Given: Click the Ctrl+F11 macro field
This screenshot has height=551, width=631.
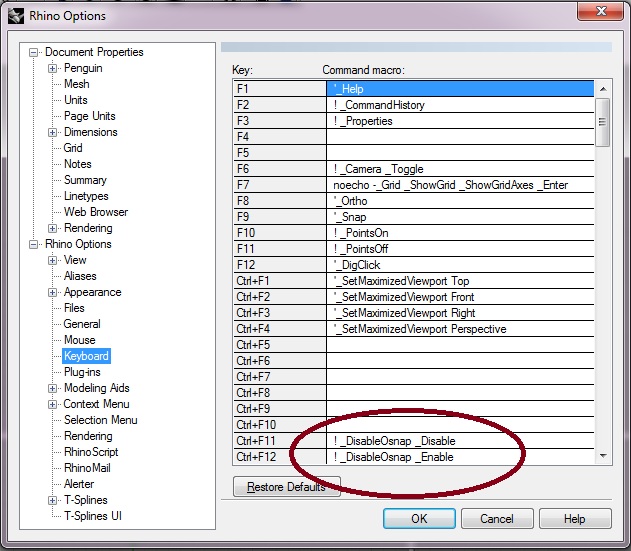Looking at the screenshot, I should click(460, 441).
